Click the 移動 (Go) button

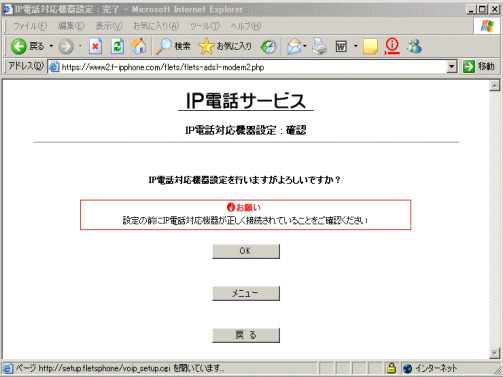478,67
